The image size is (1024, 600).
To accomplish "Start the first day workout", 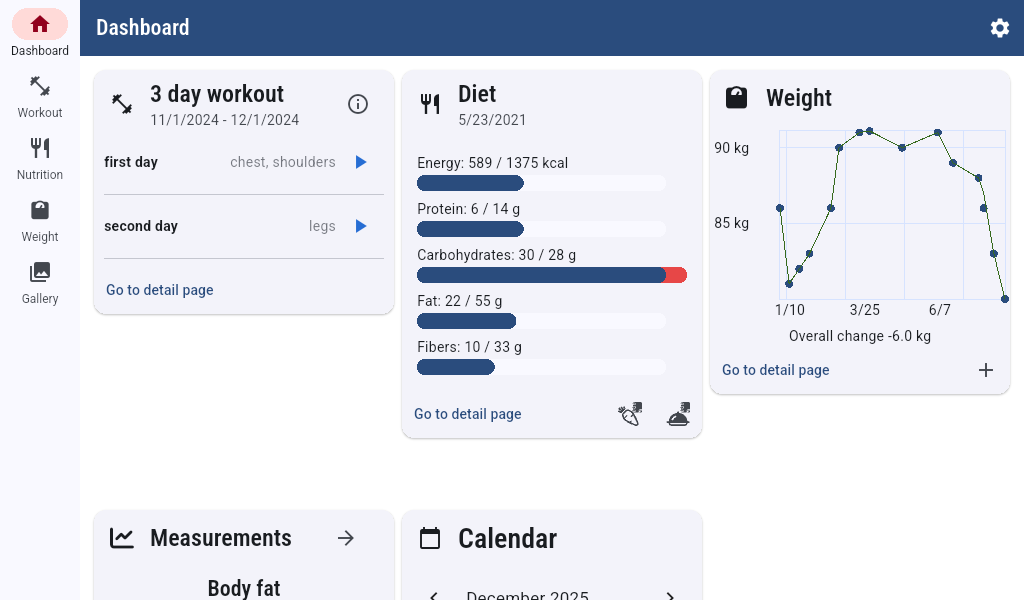I will pos(361,162).
